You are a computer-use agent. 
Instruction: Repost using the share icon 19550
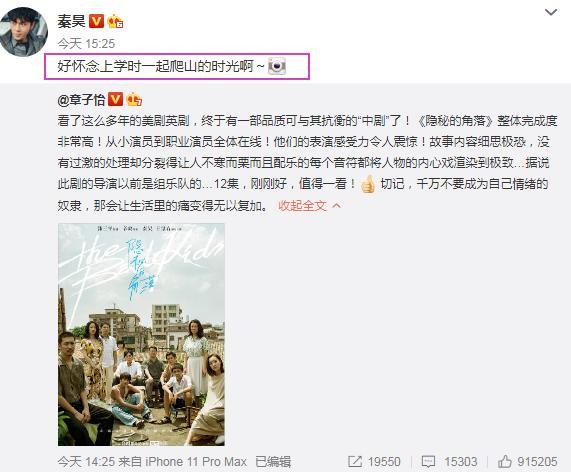pyautogui.click(x=374, y=462)
